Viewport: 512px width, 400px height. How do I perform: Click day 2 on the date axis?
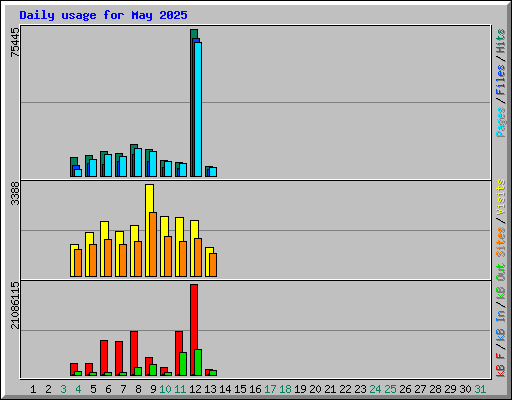(48, 389)
